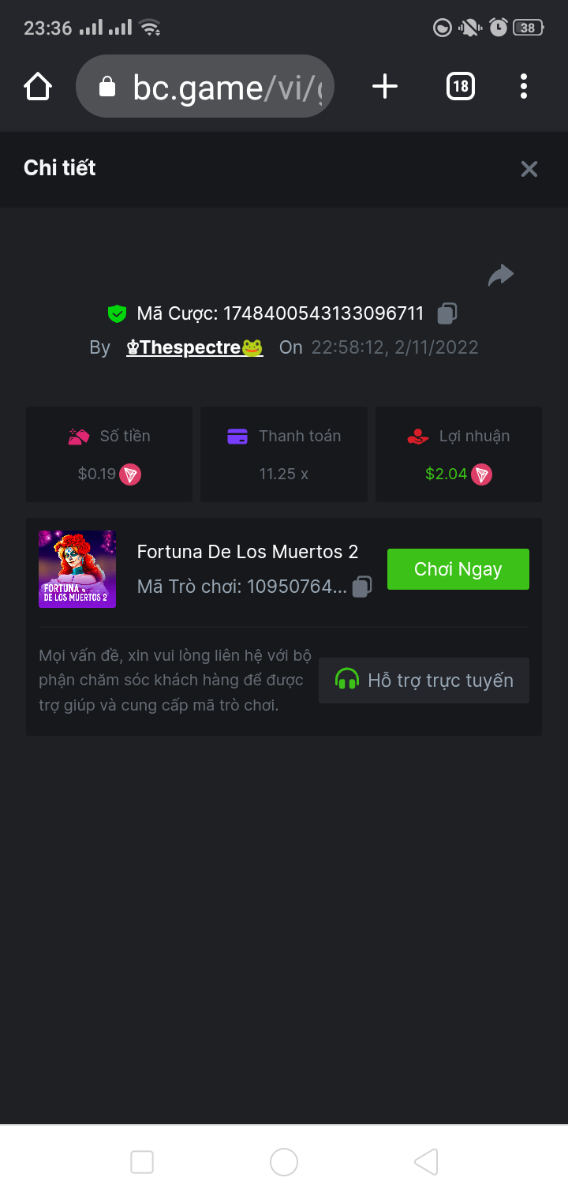The image size is (568, 1200).
Task: Open a new browser tab with plus icon
Action: [x=385, y=87]
